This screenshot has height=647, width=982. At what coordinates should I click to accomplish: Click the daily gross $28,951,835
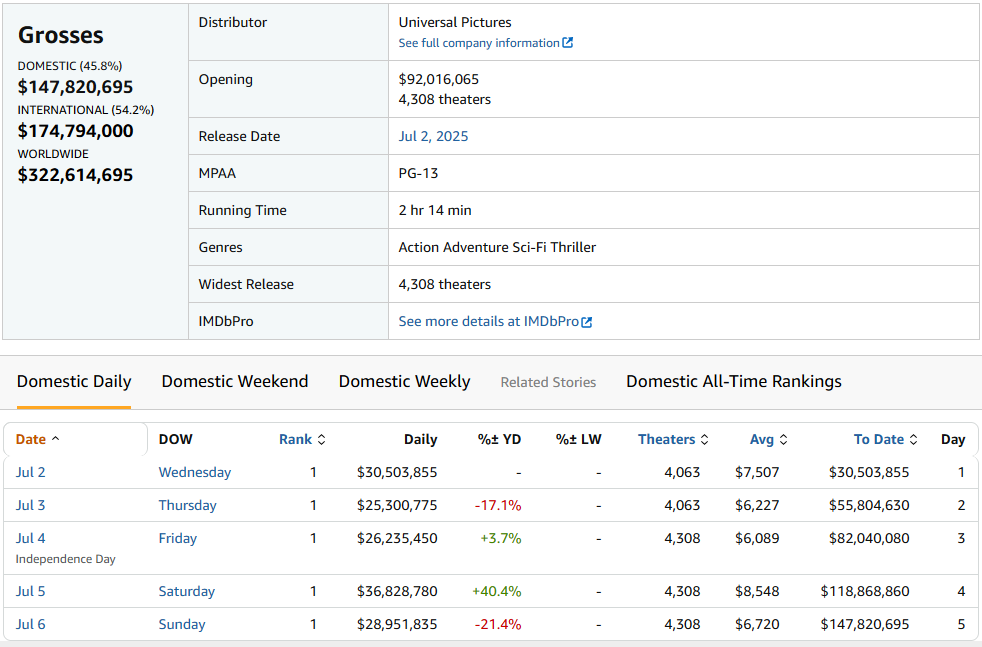point(397,624)
